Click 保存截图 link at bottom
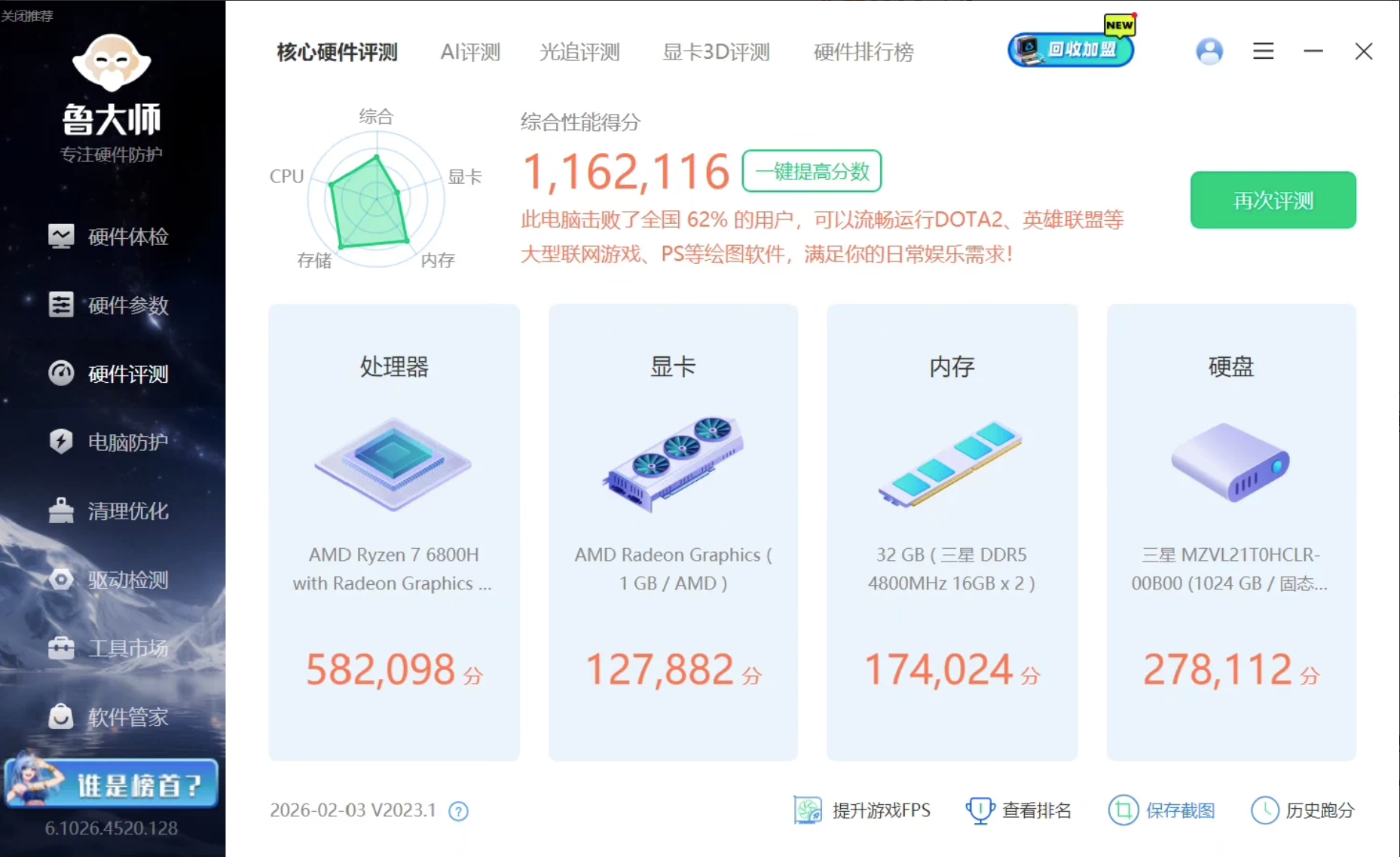The height and width of the screenshot is (857, 1400). (x=1163, y=810)
